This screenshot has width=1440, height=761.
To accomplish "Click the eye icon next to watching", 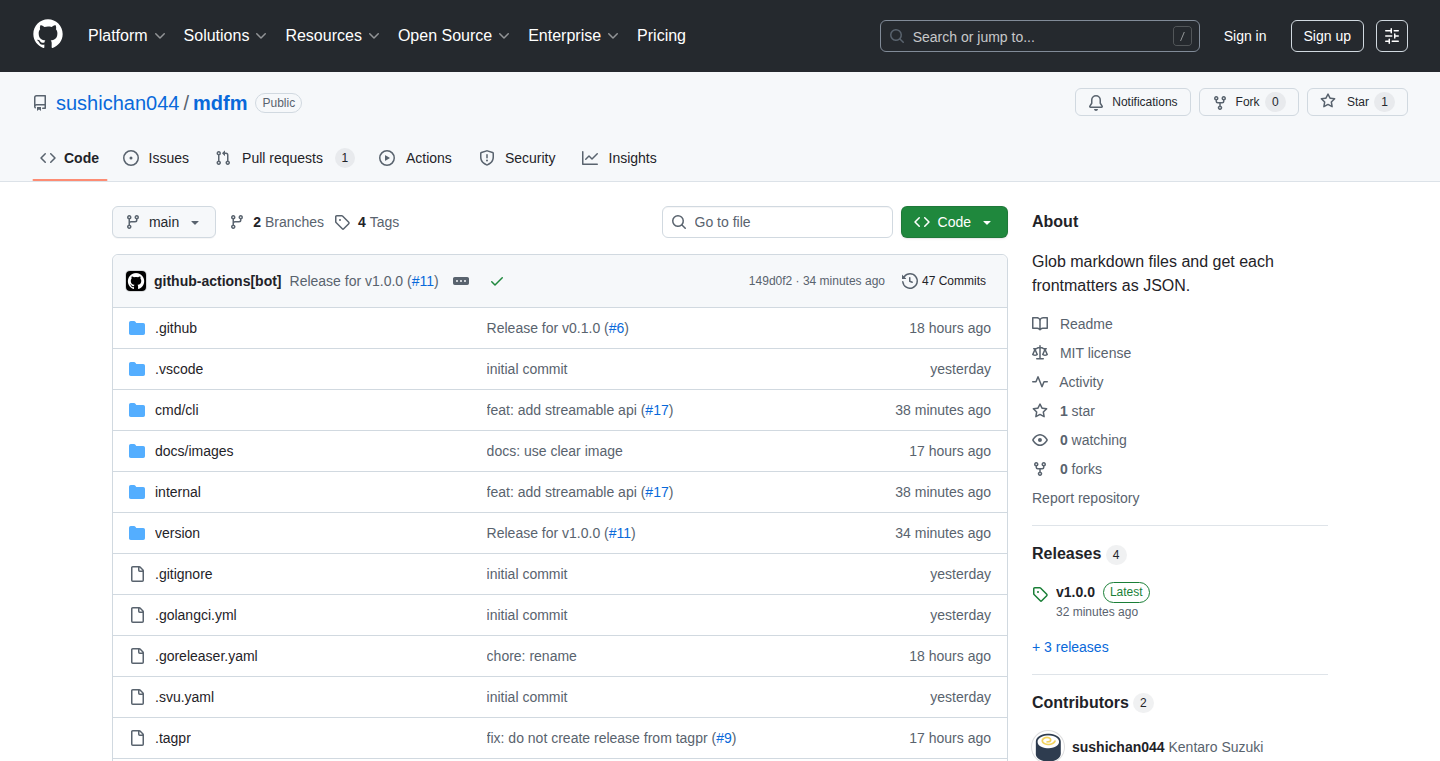I will coord(1040,440).
